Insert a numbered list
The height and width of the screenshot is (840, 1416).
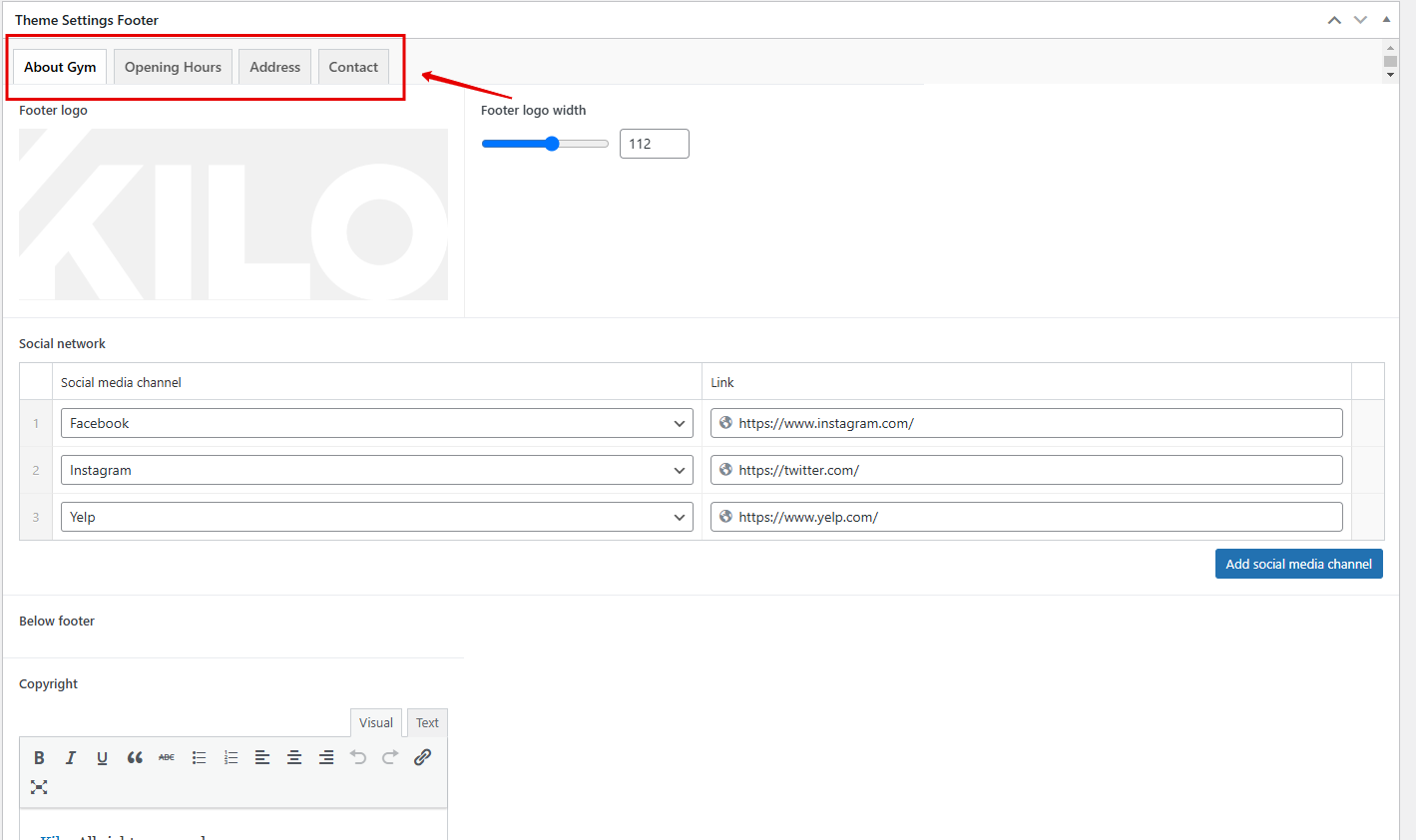tap(231, 758)
